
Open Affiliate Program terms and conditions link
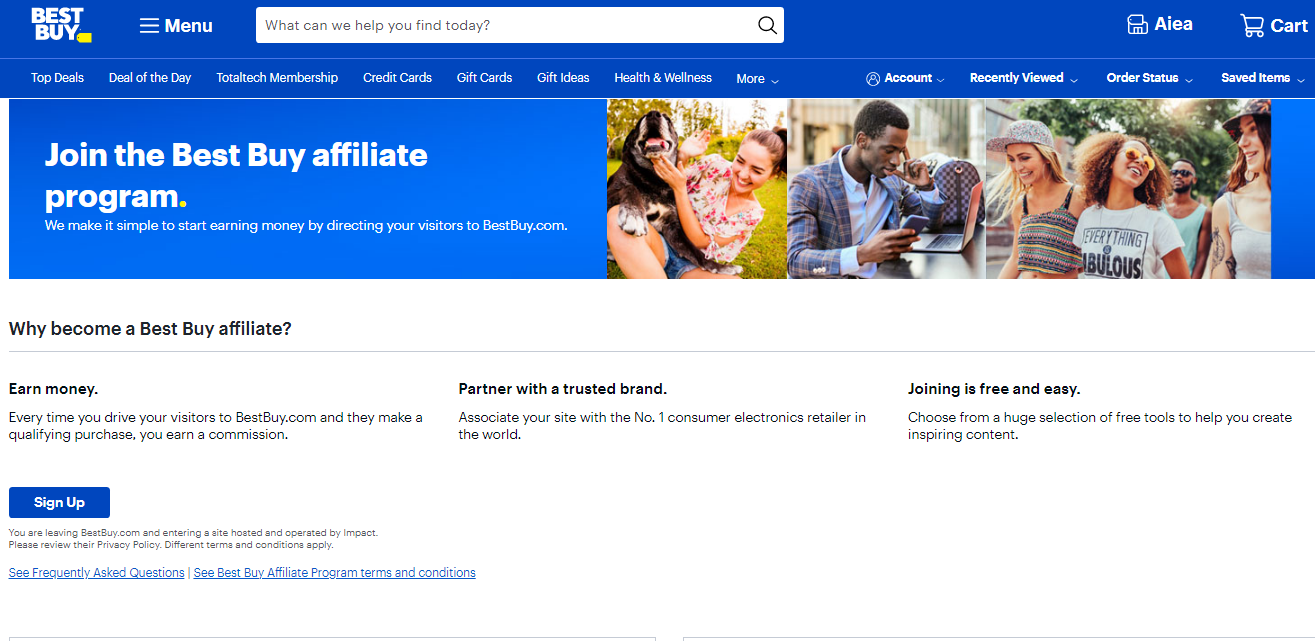click(335, 573)
